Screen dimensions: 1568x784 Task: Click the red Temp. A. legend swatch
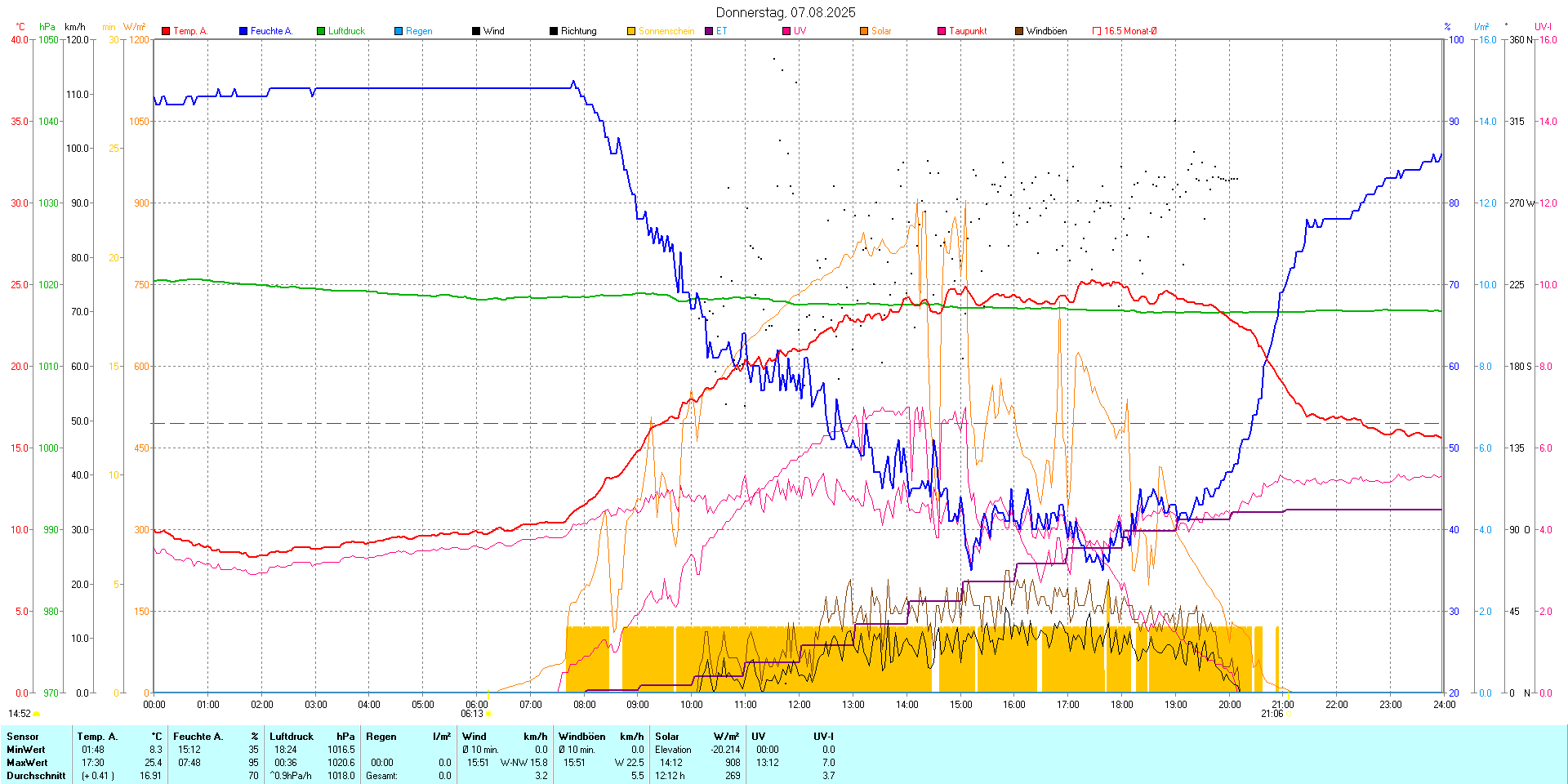tap(166, 31)
